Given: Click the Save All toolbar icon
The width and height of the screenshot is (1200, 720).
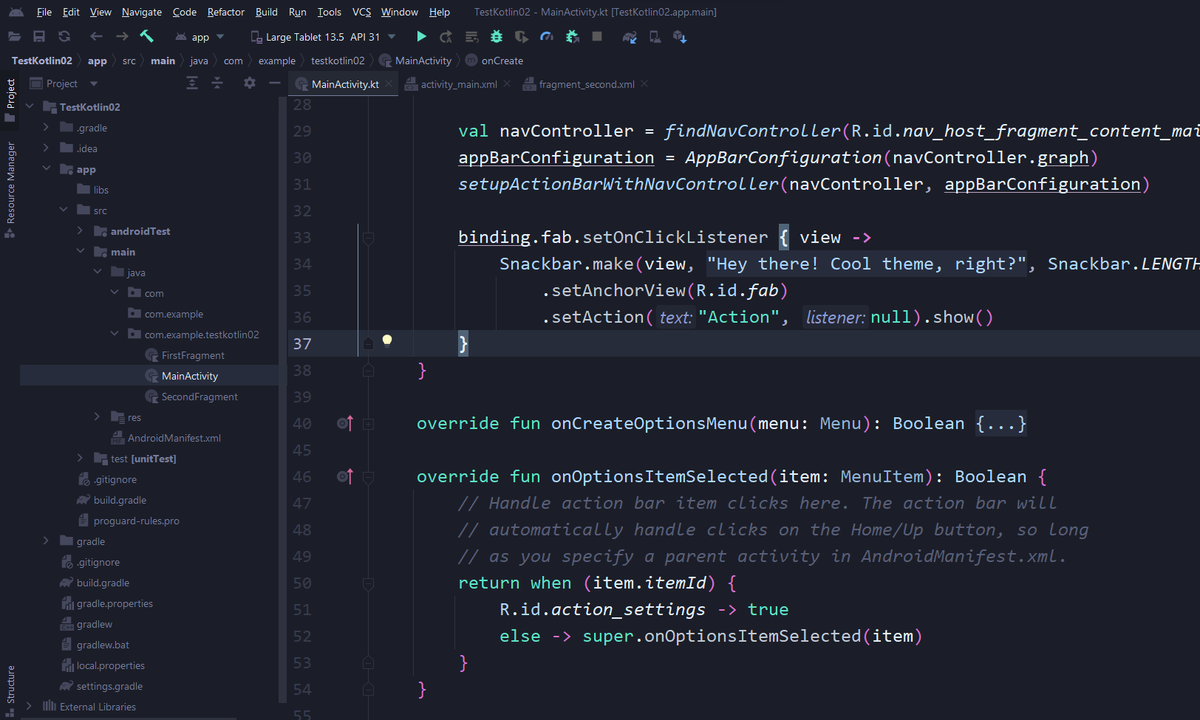Looking at the screenshot, I should pos(39,37).
